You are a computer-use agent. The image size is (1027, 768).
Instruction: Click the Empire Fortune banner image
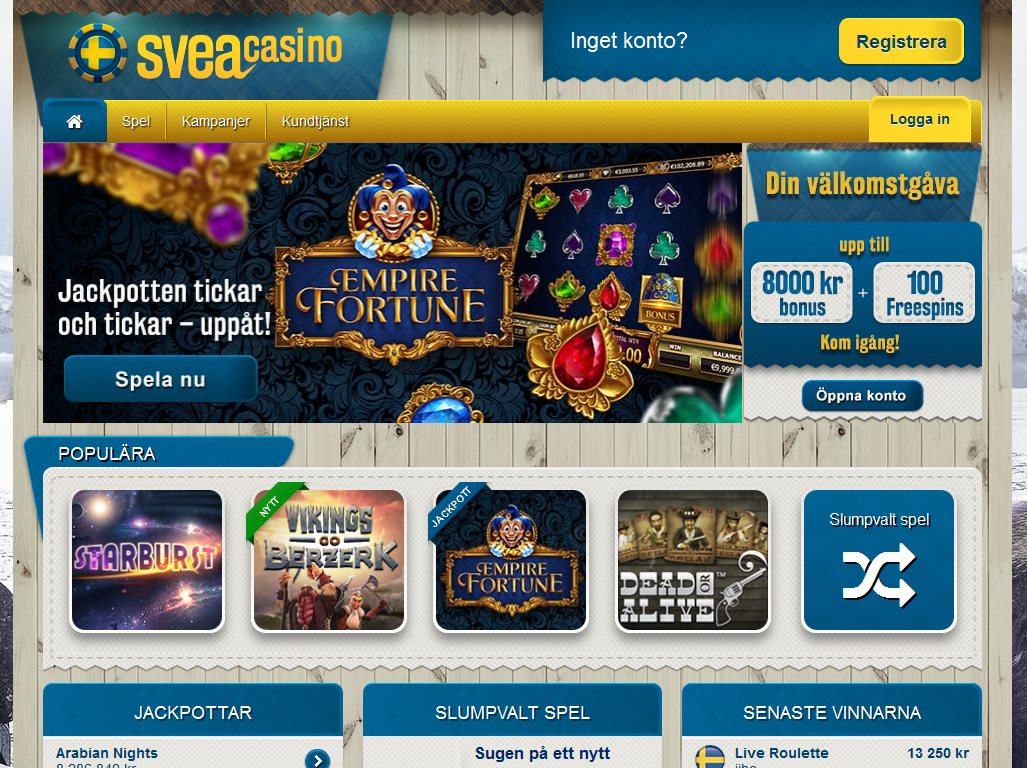pyautogui.click(x=392, y=283)
